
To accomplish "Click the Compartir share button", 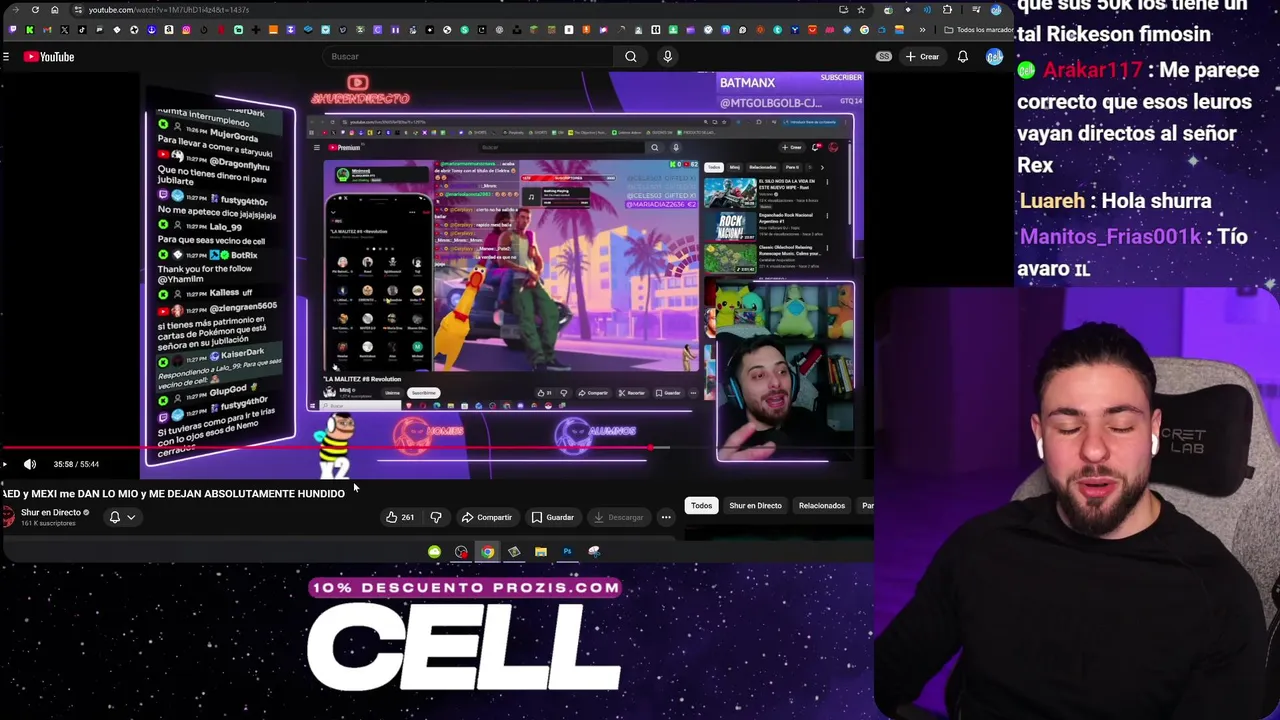I will (487, 517).
